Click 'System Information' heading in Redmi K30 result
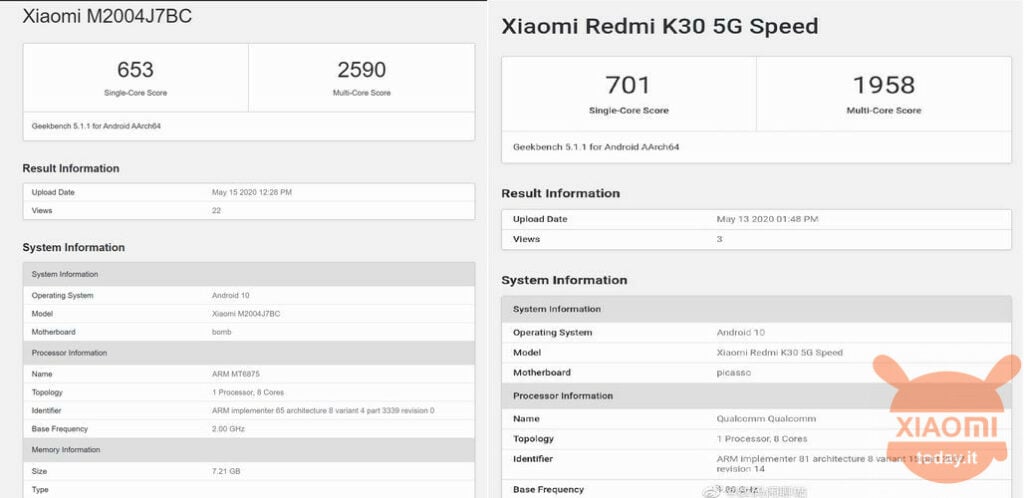Screen dimensions: 1024x498 point(564,280)
